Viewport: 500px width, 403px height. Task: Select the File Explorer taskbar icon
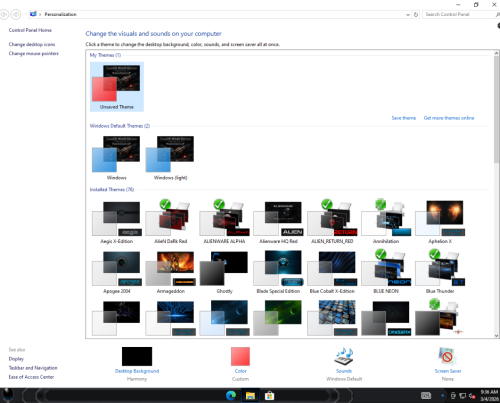(250, 396)
